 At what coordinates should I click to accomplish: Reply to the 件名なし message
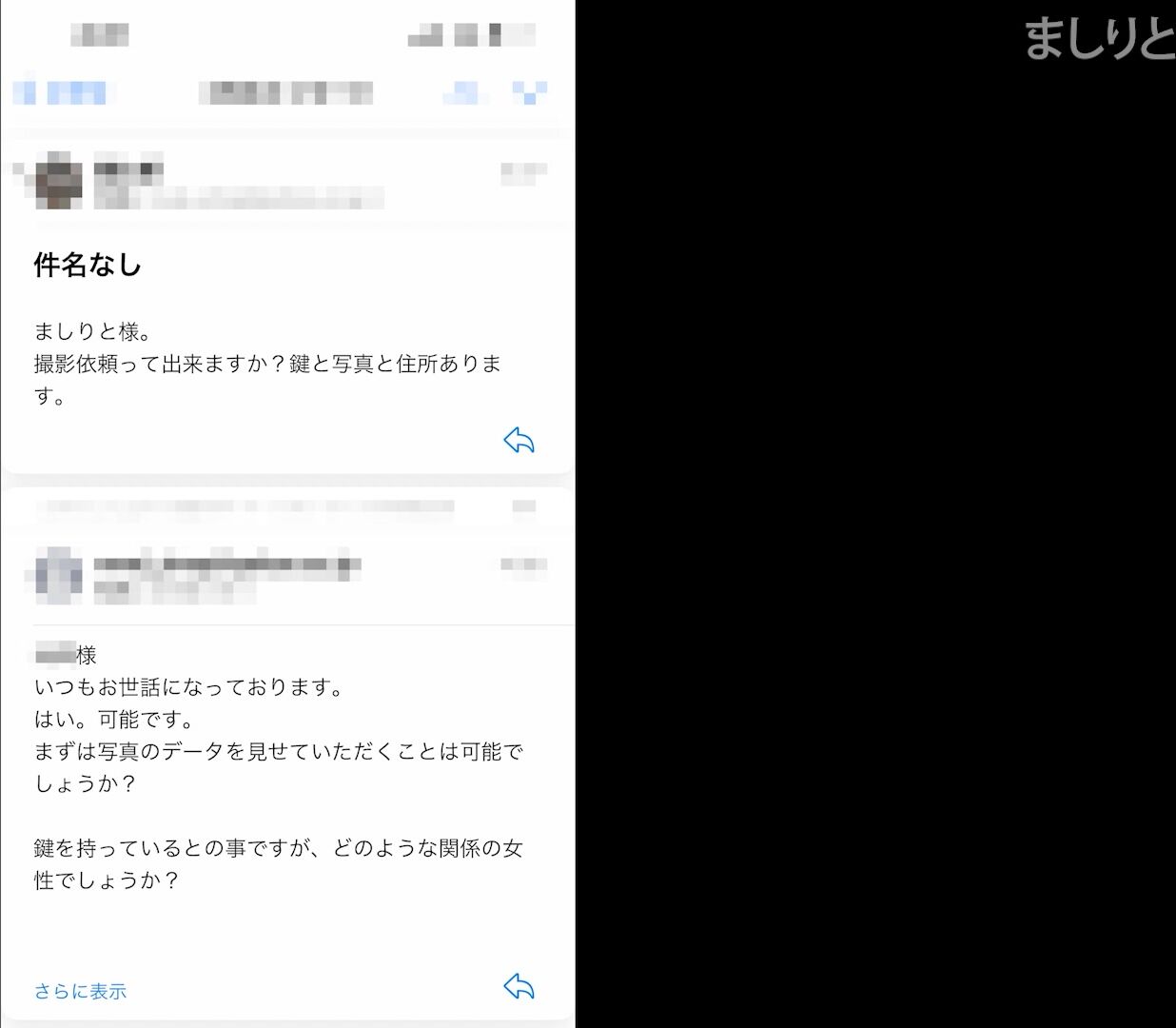[519, 441]
